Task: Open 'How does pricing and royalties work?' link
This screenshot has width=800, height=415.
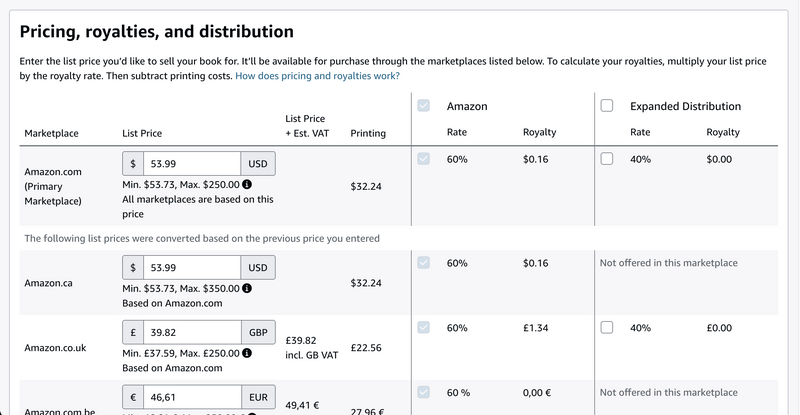Action: [317, 76]
